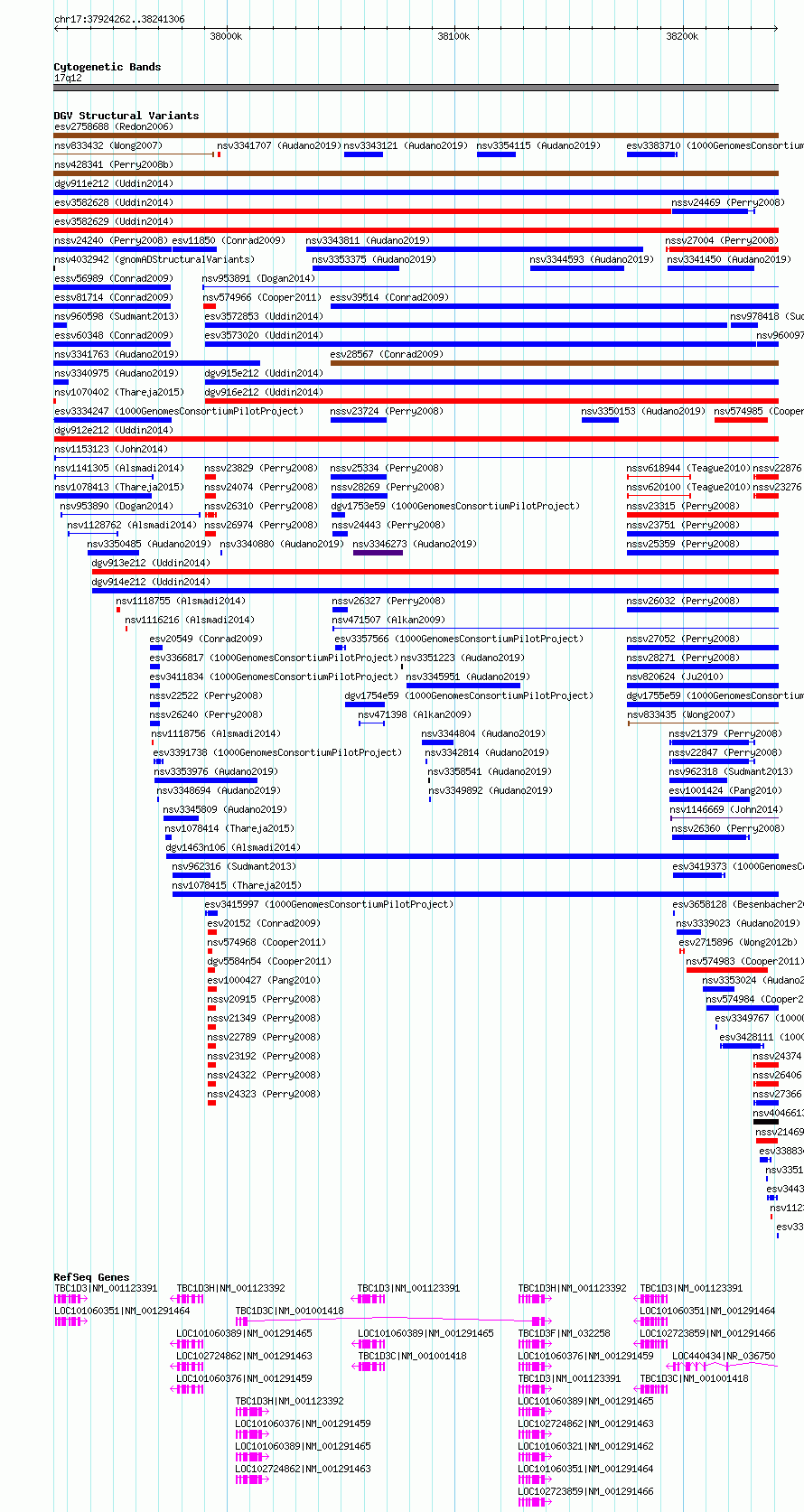804x1512 pixels.
Task: Select variant nssv24469 (Perry2008)
Action: point(728,202)
